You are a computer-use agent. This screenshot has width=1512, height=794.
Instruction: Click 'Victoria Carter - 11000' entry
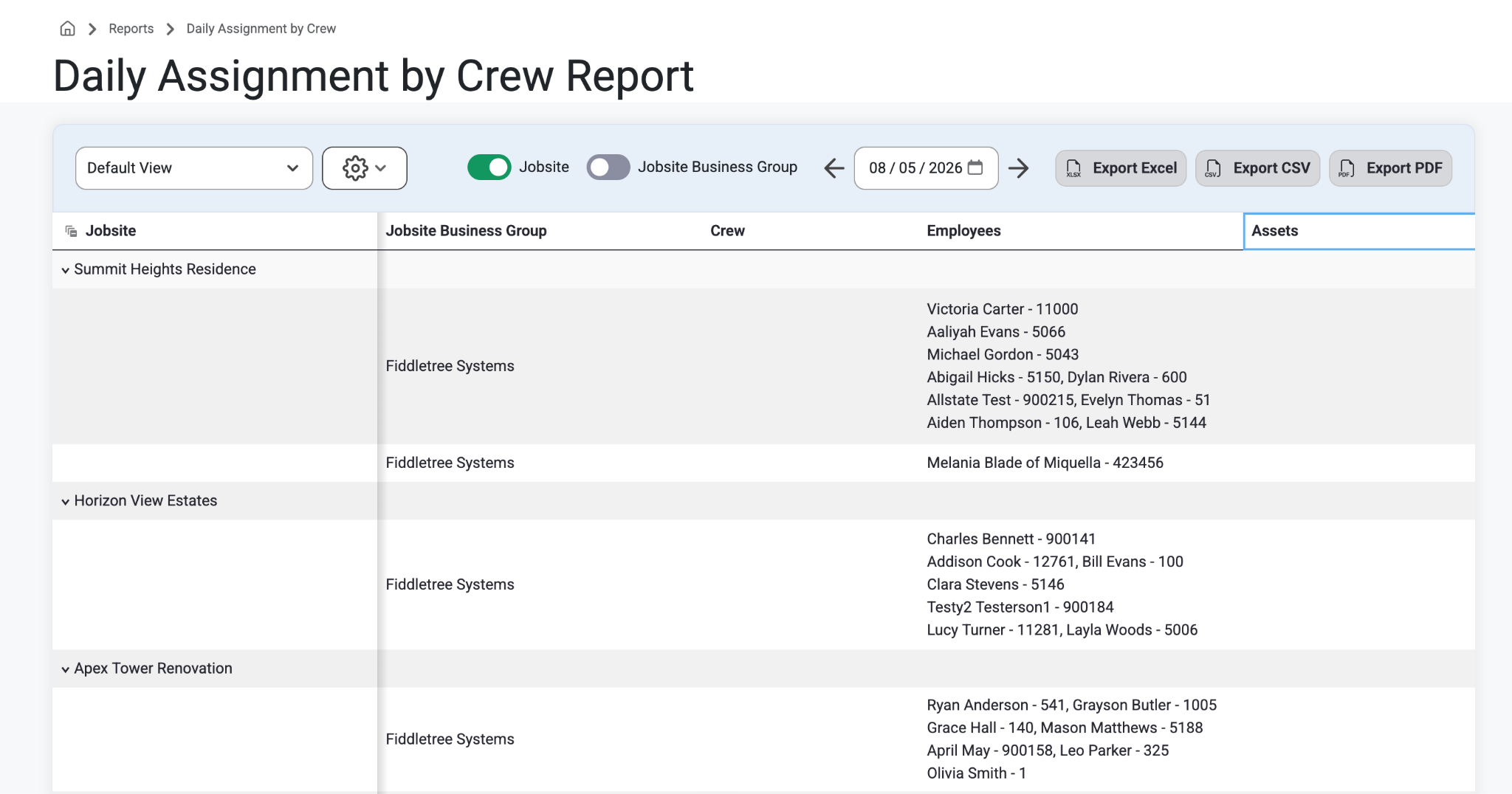tap(1003, 309)
